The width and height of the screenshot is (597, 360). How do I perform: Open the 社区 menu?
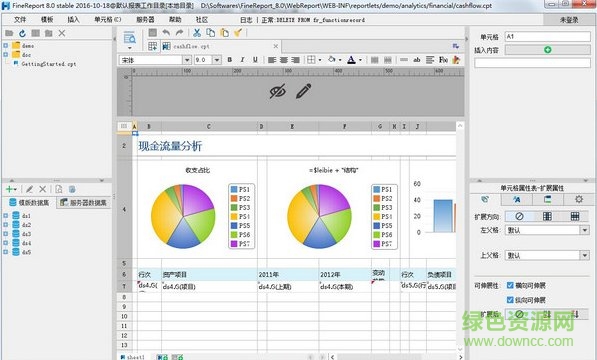coord(202,20)
